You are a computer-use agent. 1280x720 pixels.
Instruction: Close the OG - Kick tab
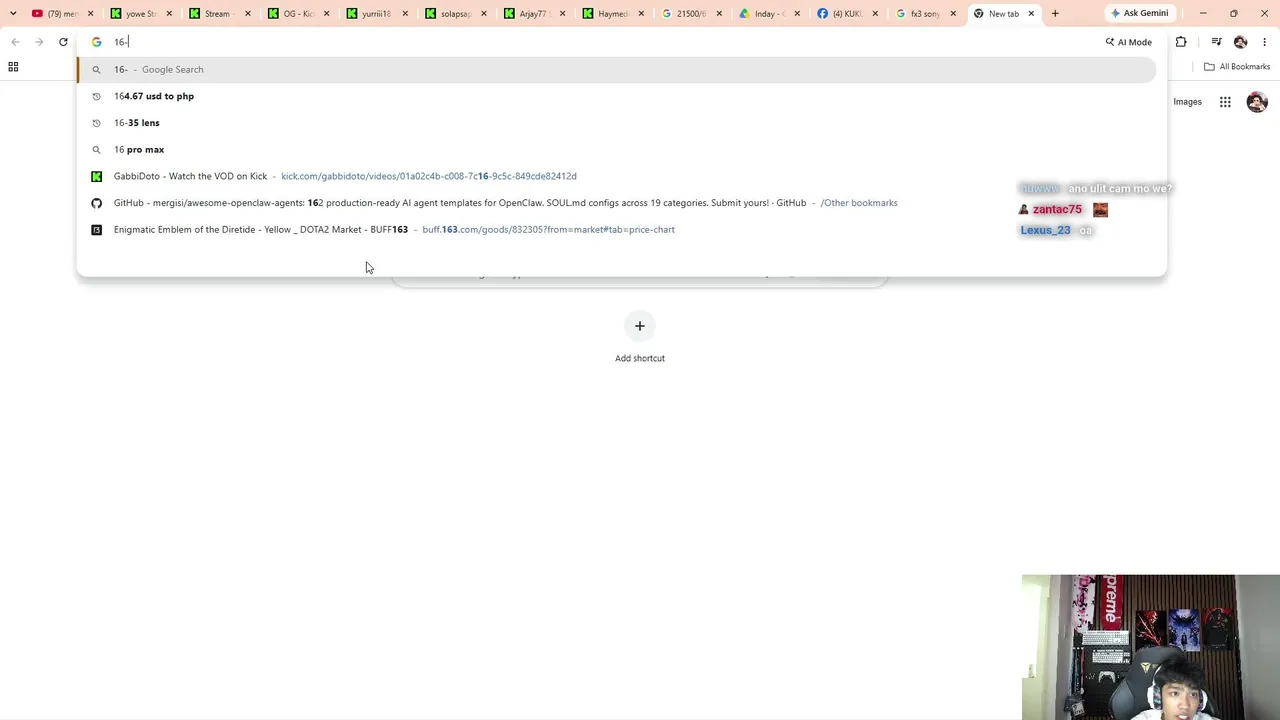326,14
